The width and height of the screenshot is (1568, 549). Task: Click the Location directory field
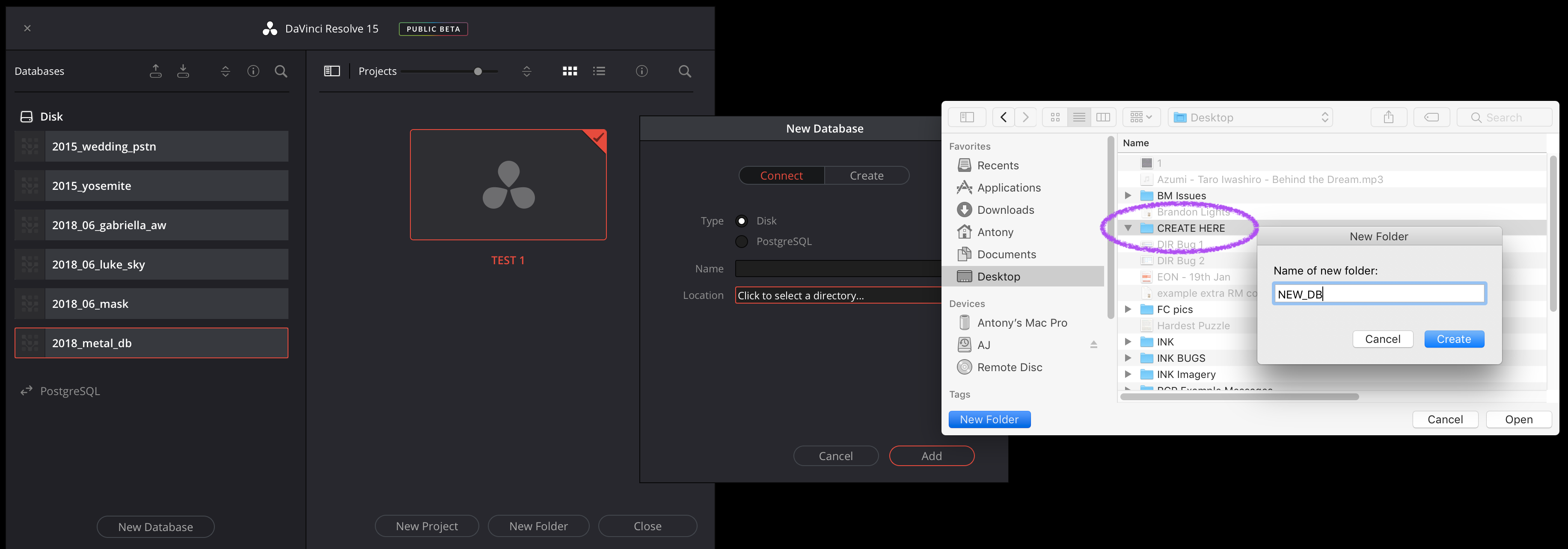point(838,295)
